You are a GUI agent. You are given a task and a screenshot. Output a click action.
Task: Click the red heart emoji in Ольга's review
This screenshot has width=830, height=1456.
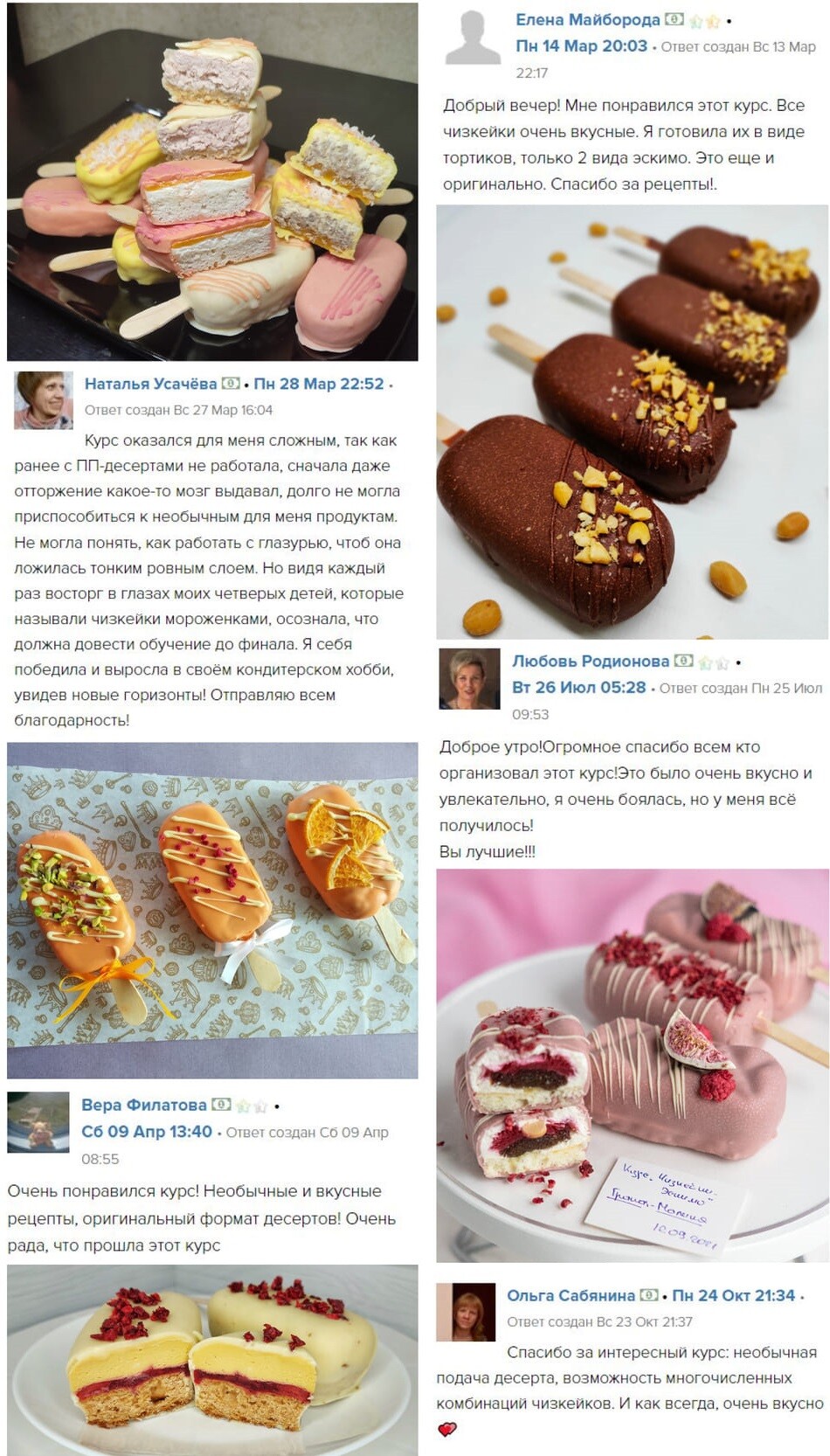[447, 1430]
